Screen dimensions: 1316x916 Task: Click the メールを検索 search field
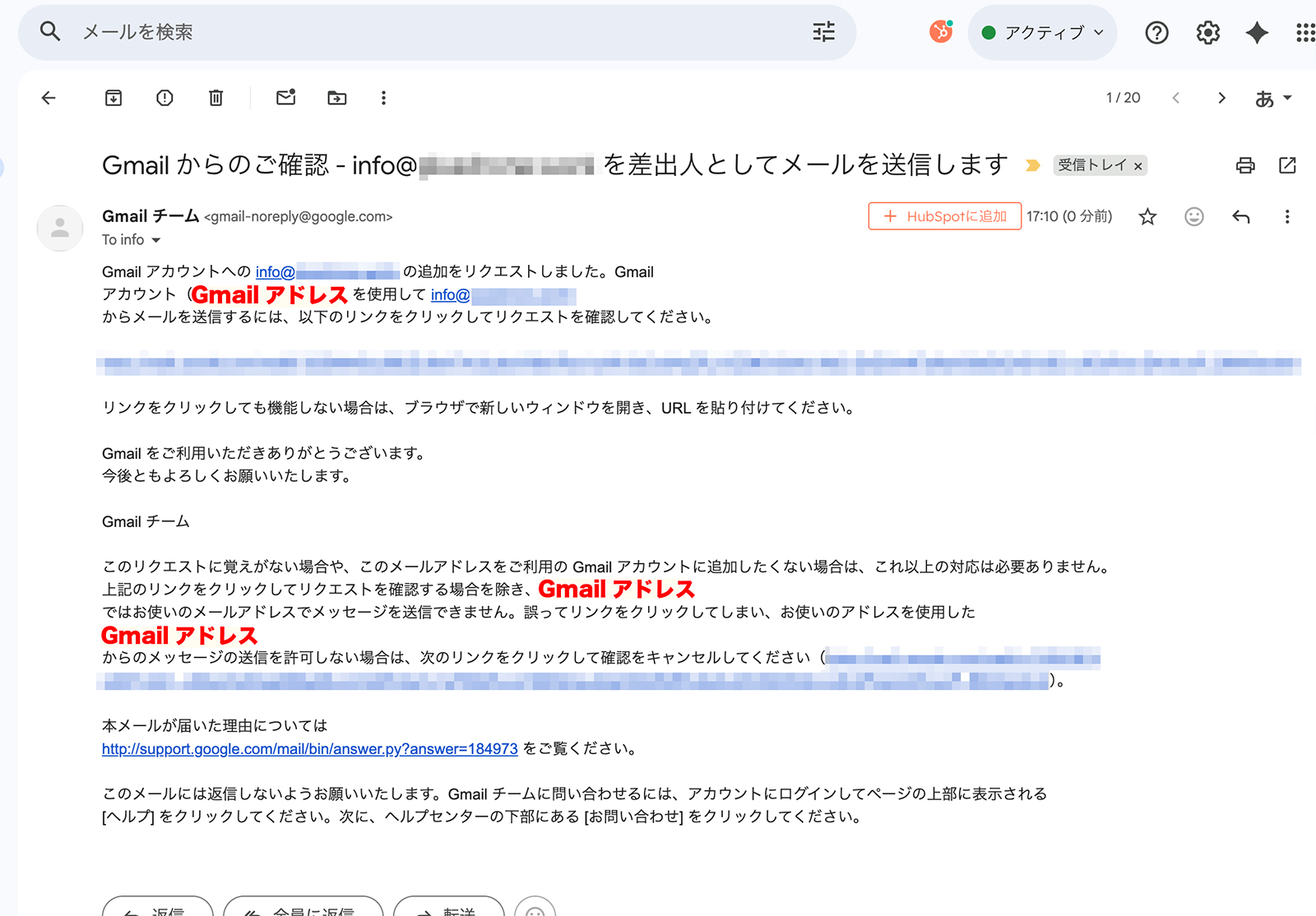pyautogui.click(x=411, y=32)
